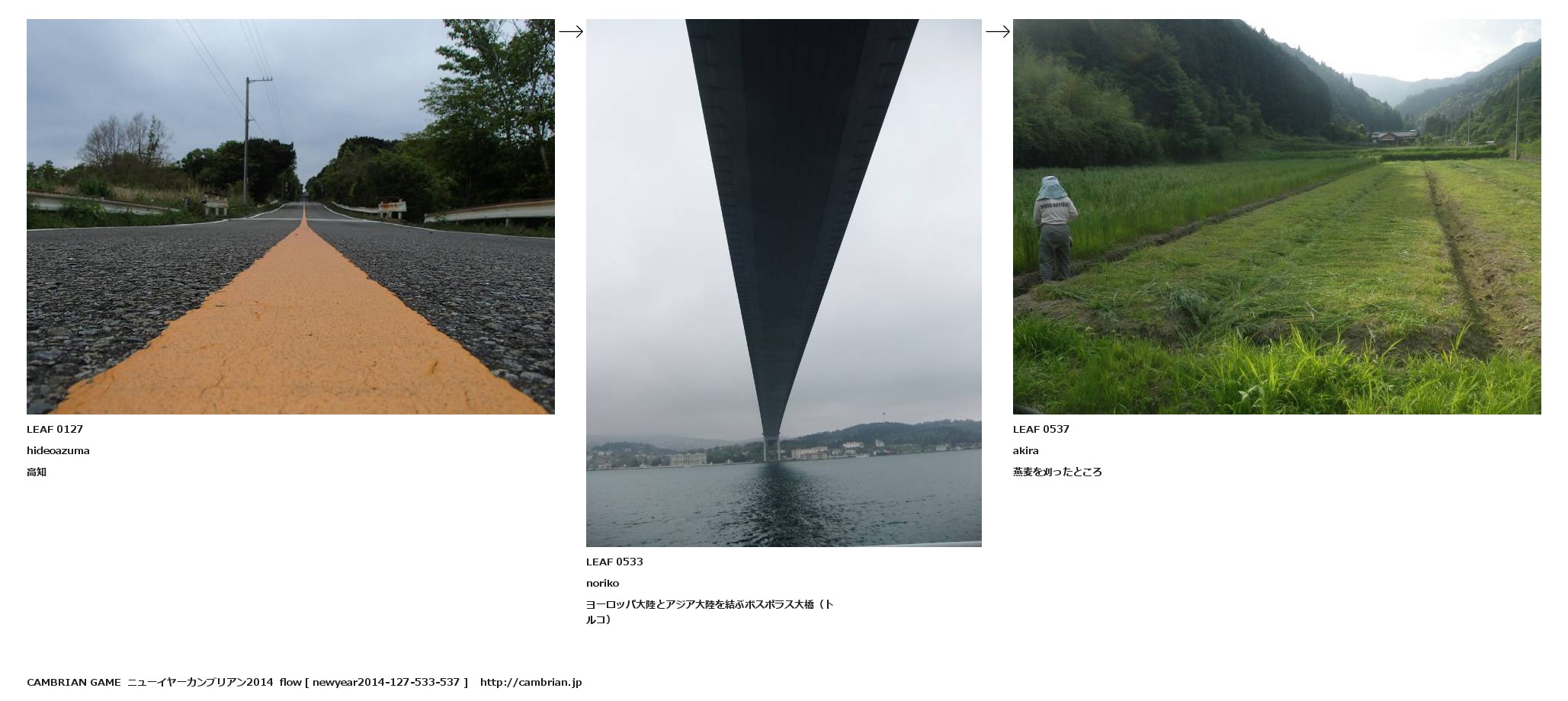Open the road photo with orange center line

click(290, 216)
